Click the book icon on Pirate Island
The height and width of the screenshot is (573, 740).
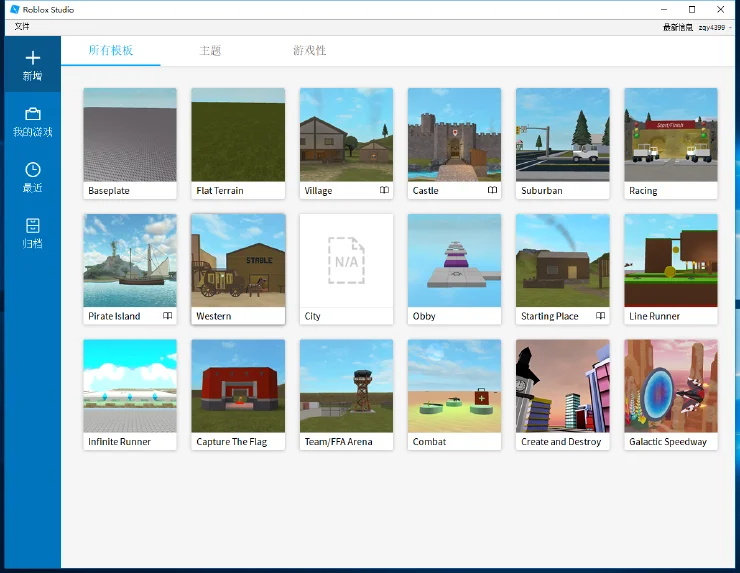coord(168,316)
